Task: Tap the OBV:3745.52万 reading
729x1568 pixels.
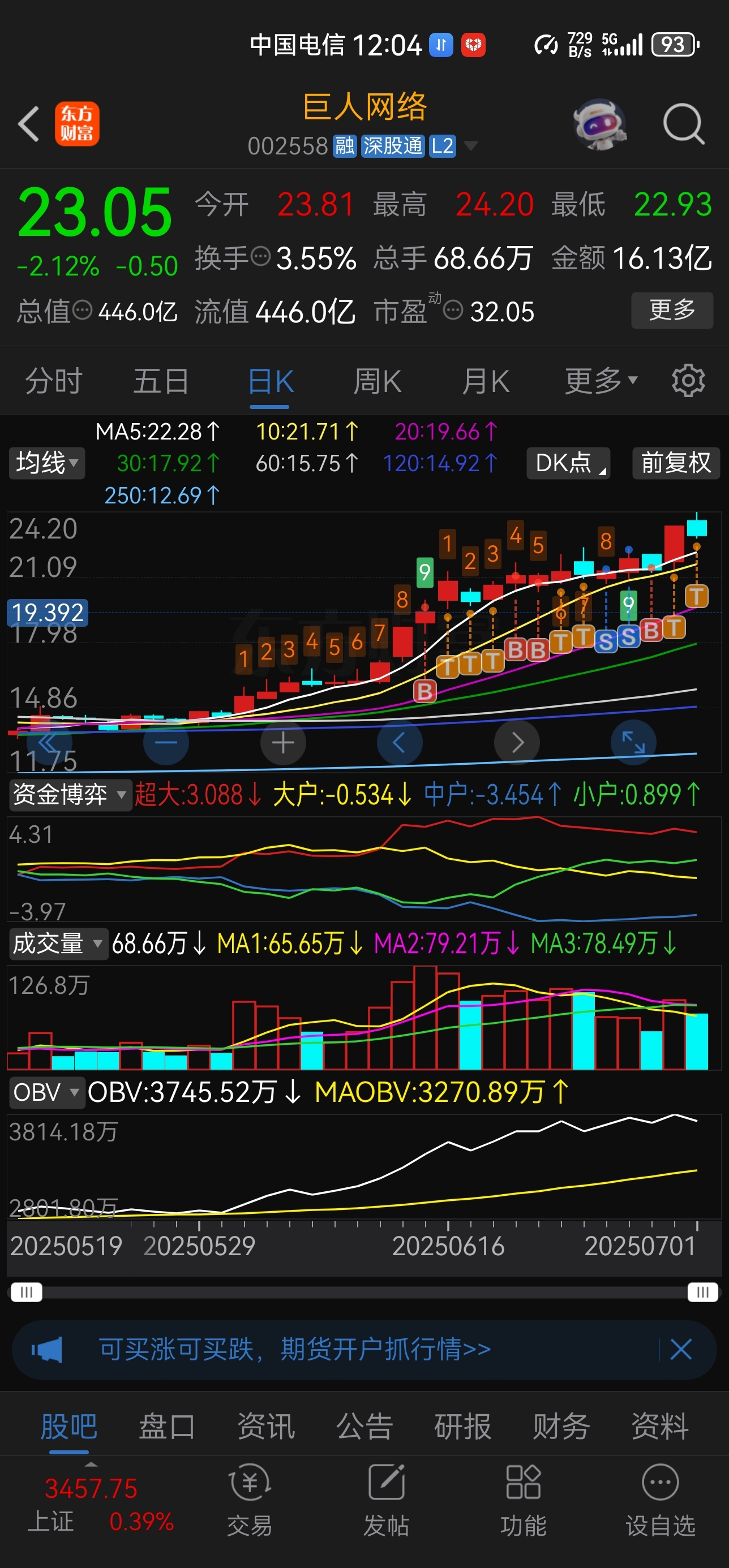Action: [x=194, y=1092]
